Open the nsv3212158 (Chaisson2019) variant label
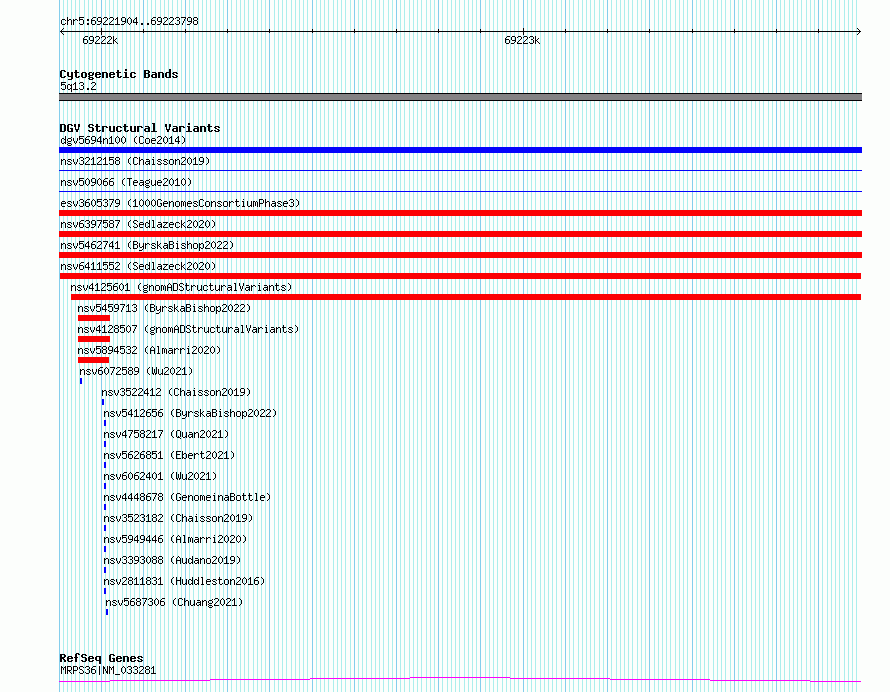Viewport: 890px width, 692px height. 135,161
